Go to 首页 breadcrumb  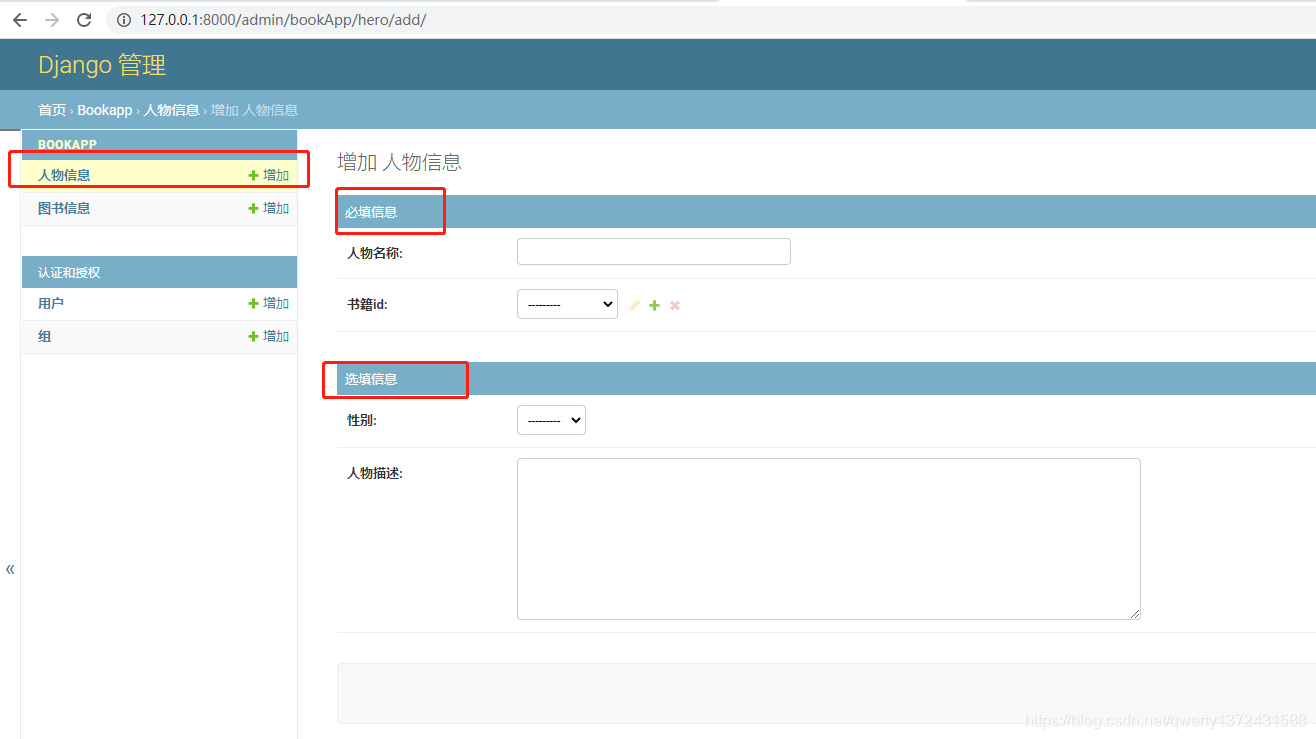pos(52,110)
